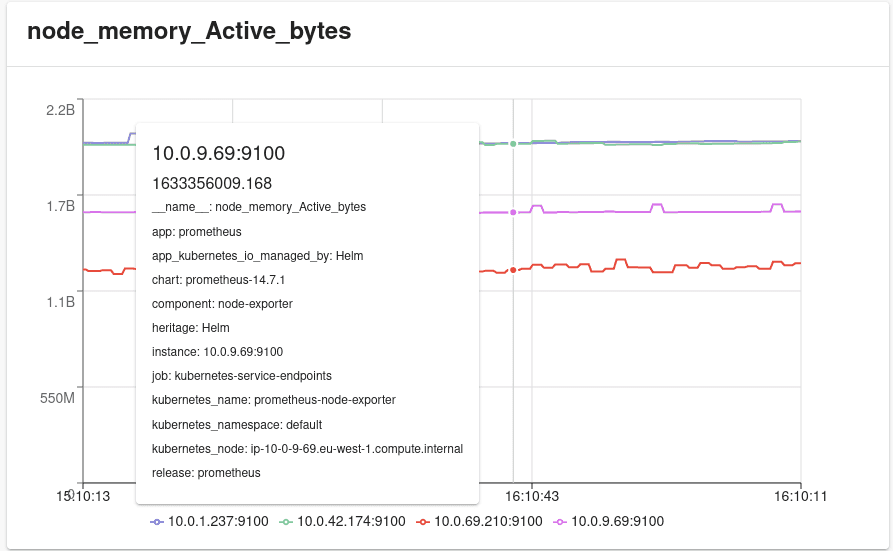Click the 16:10:43 x-axis label

pos(532,496)
